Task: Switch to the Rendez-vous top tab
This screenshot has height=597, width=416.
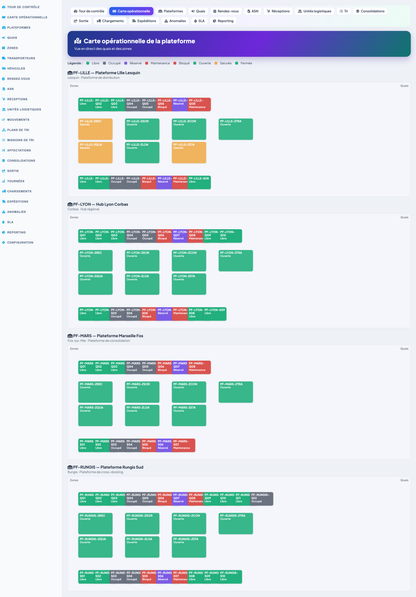Action: pyautogui.click(x=226, y=11)
